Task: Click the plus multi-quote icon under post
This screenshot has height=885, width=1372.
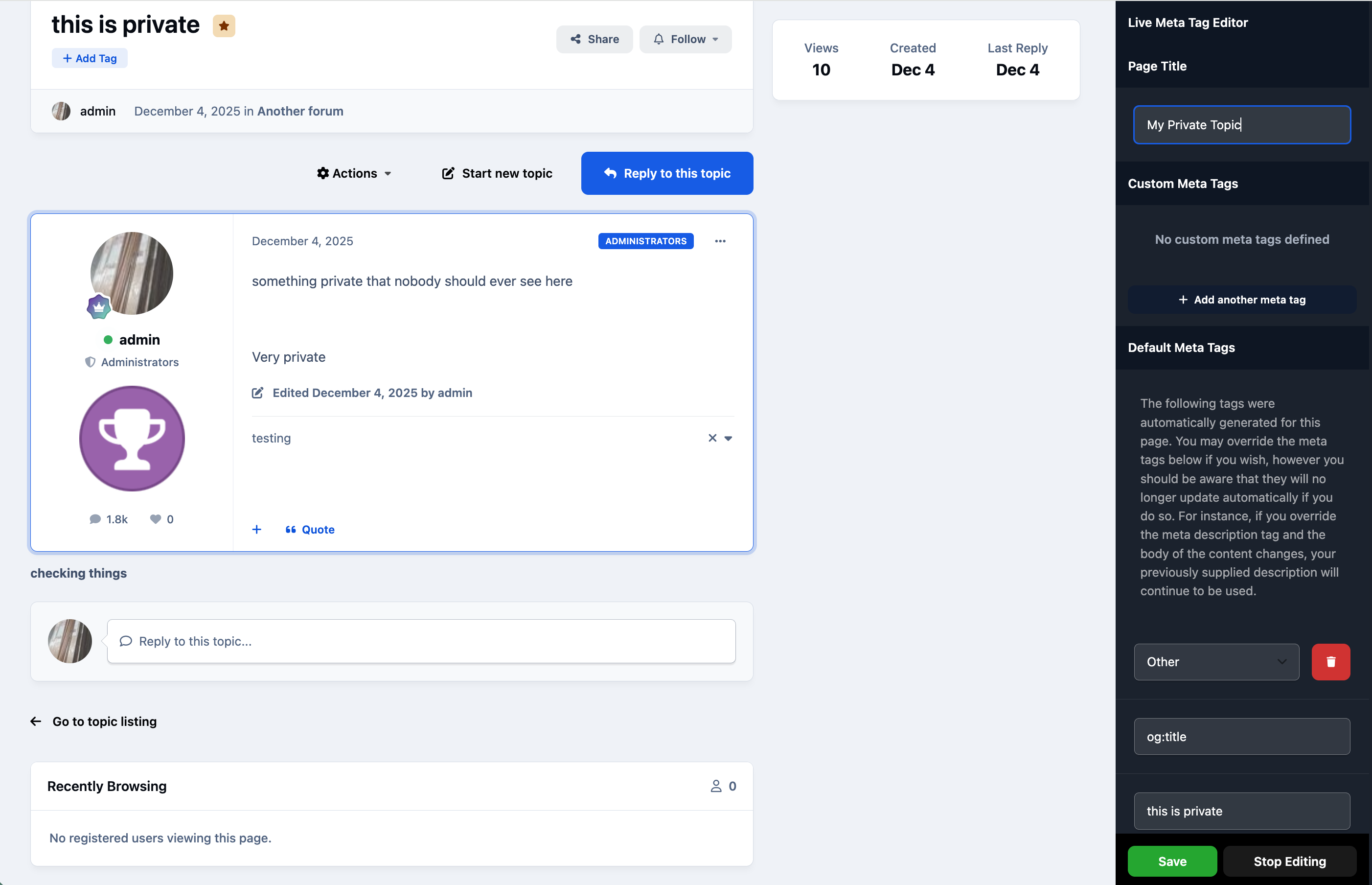Action: tap(257, 529)
